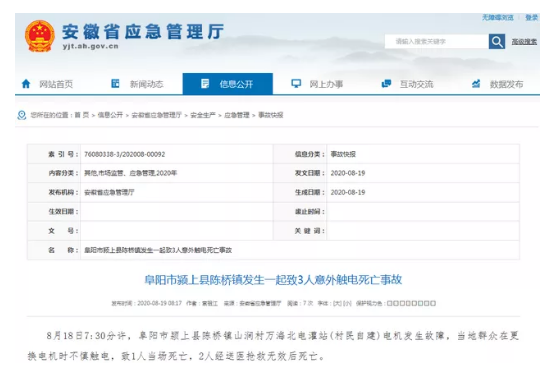Open the 网站首页 navigation tab

47,84
